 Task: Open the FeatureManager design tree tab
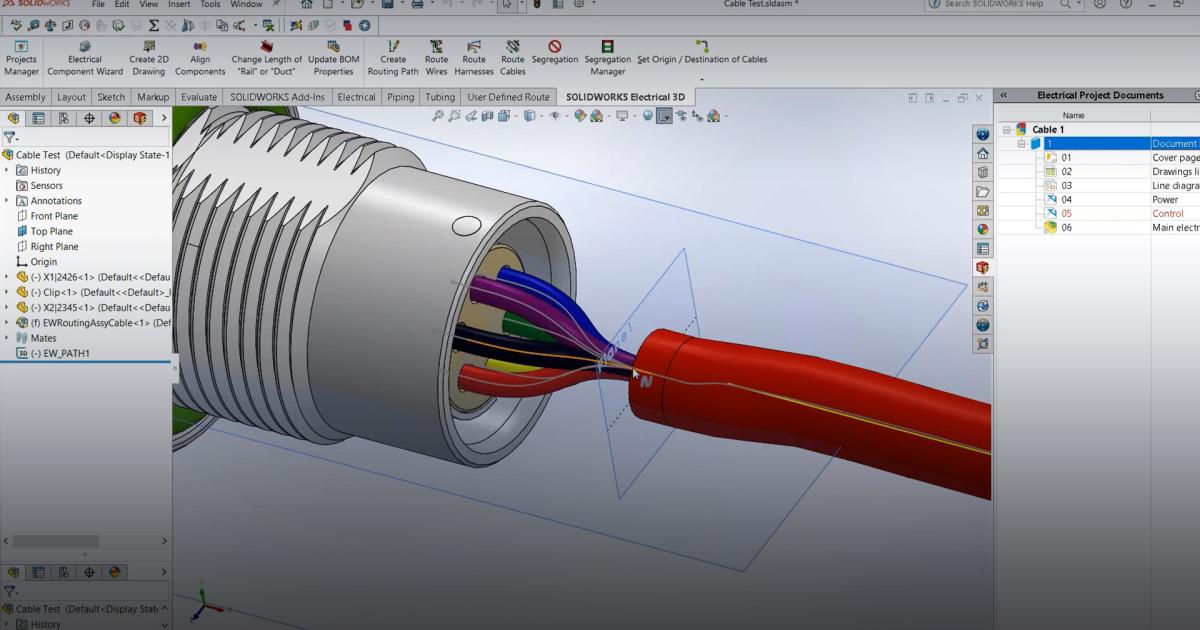[x=13, y=118]
